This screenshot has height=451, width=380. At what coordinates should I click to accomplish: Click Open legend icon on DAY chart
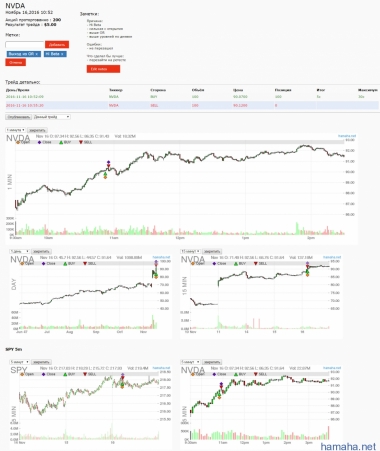[x=22, y=264]
